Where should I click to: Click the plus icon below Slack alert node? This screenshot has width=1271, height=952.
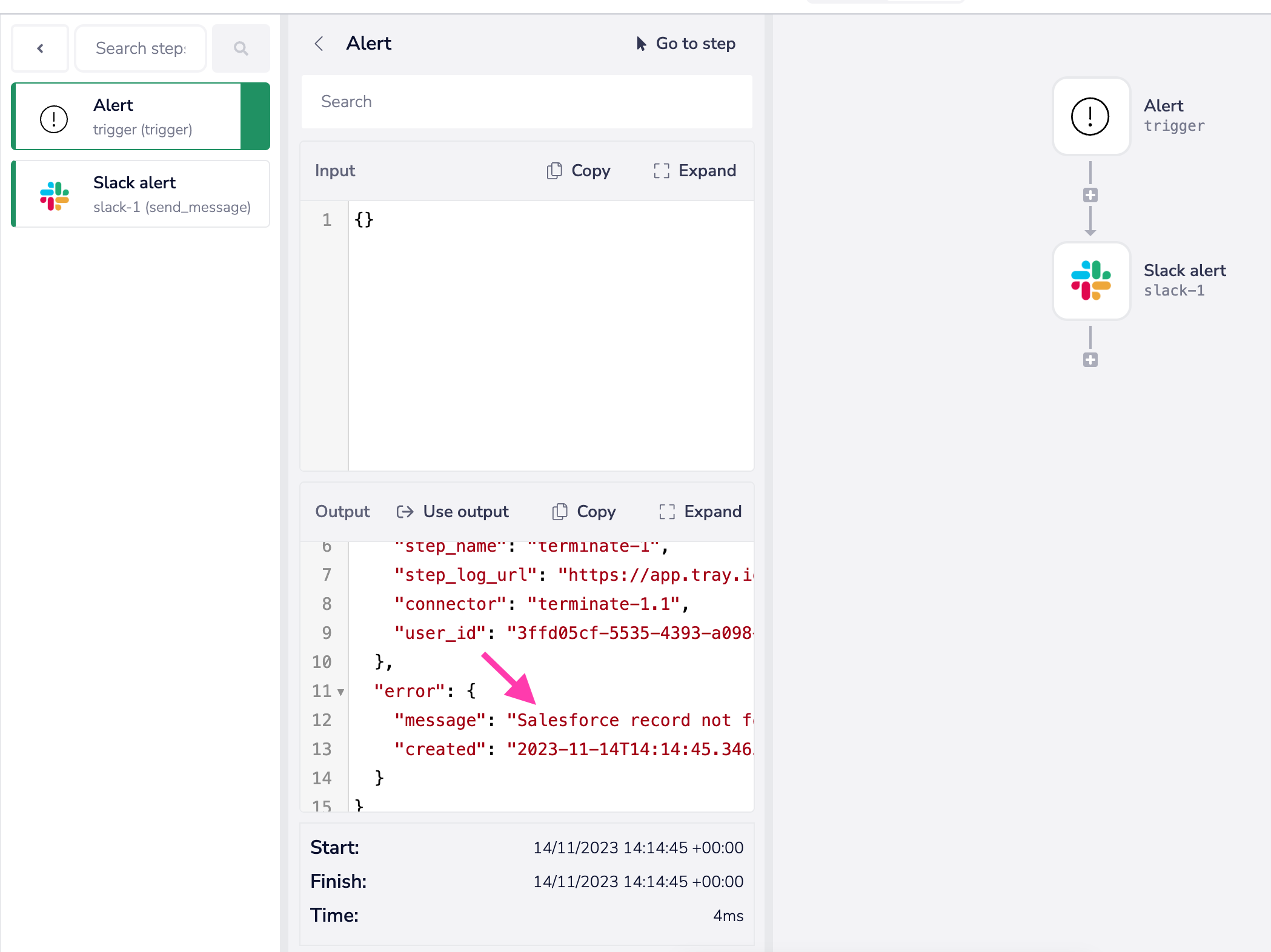[x=1090, y=360]
